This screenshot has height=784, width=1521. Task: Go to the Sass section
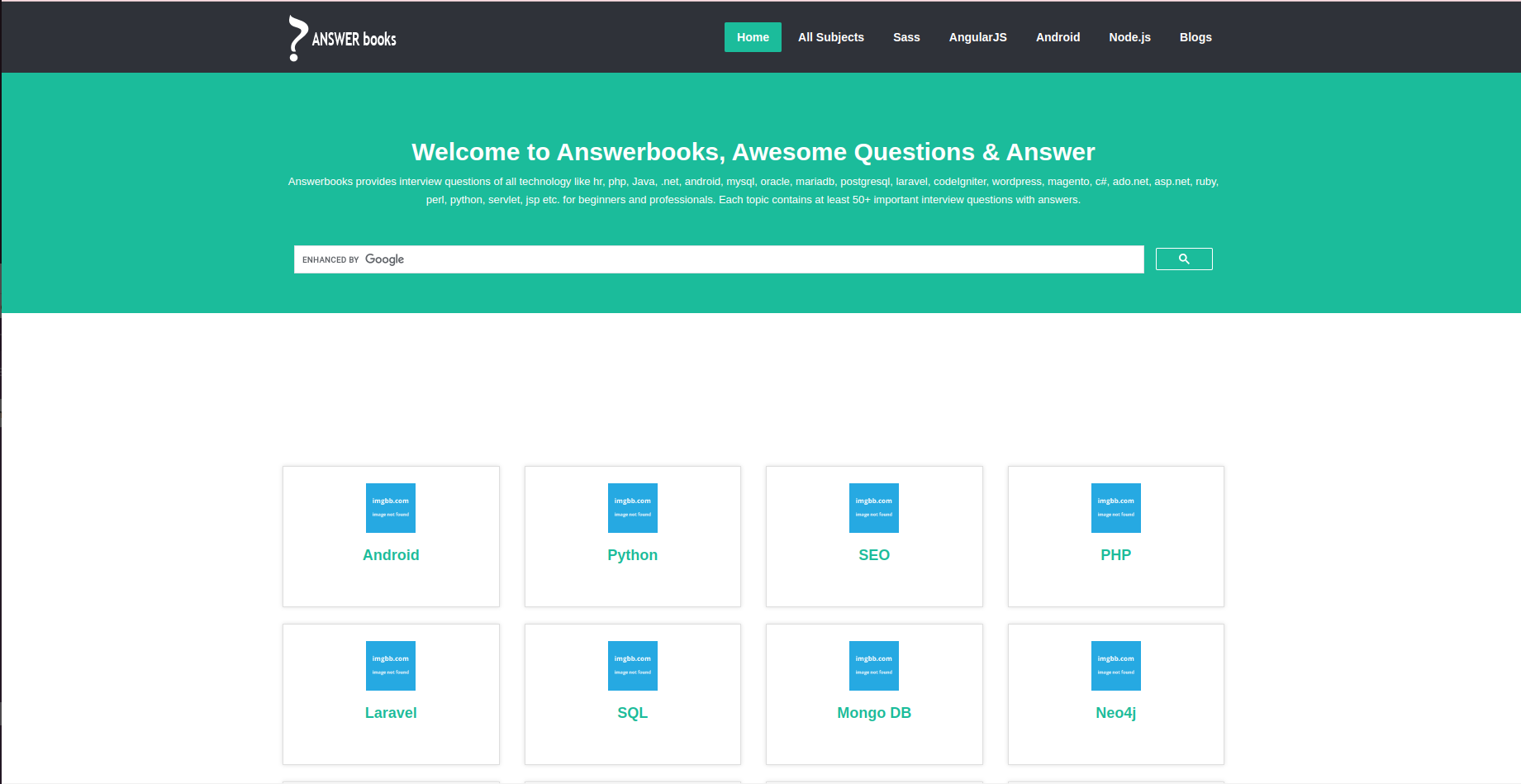tap(905, 37)
